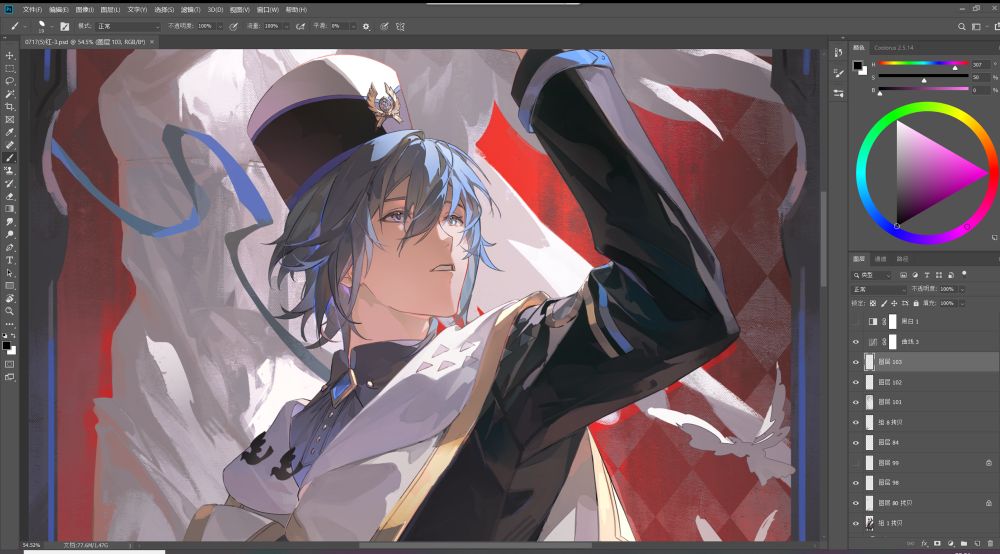1000x554 pixels.
Task: Expand layer fill dropdown arrow
Action: coord(962,303)
